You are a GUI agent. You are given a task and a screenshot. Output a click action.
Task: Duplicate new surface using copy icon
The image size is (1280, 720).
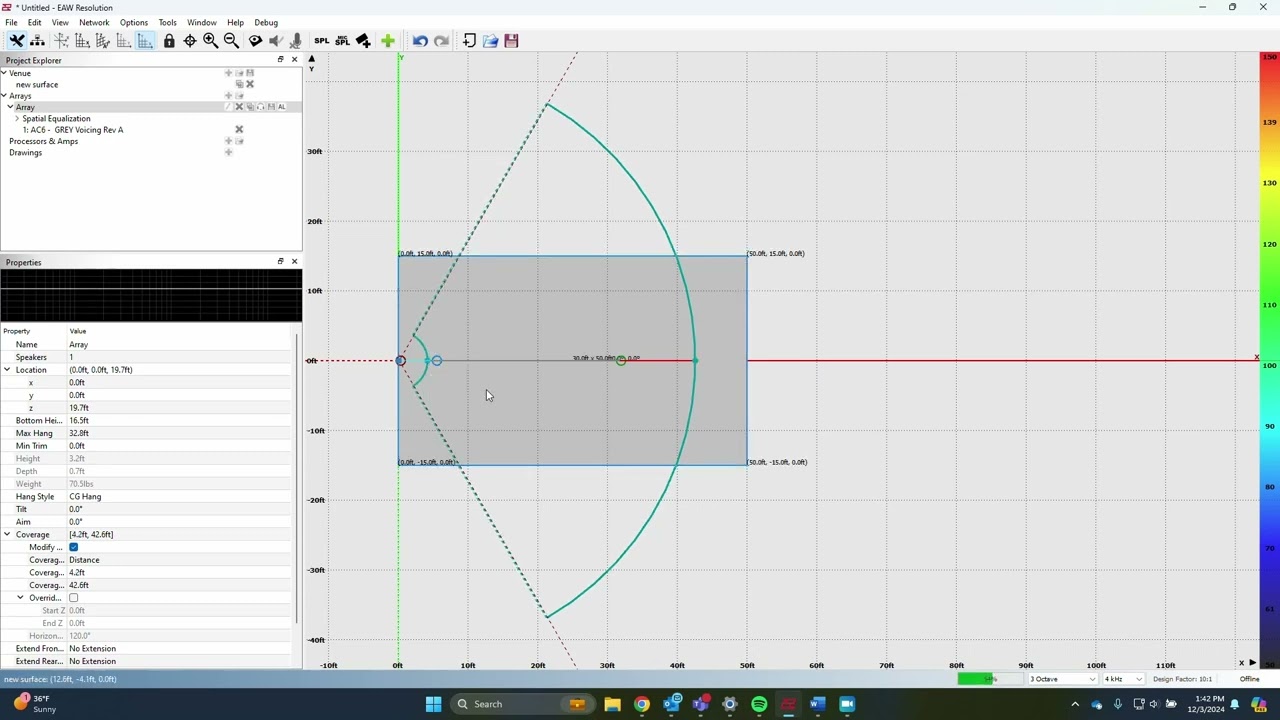click(x=239, y=84)
